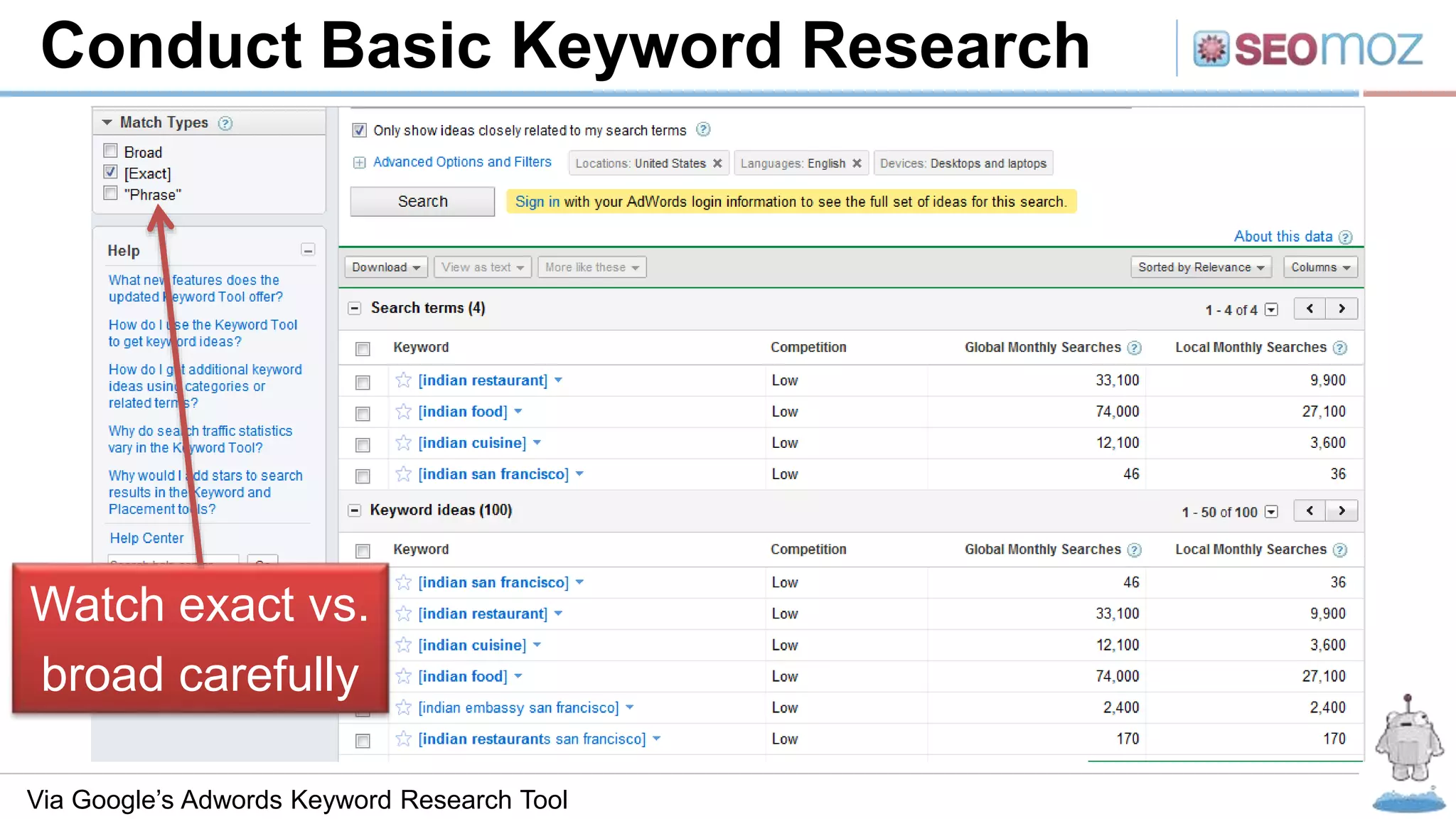Star the [indian embassy san francisco] keyword
This screenshot has width=1456, height=819.
coord(403,707)
